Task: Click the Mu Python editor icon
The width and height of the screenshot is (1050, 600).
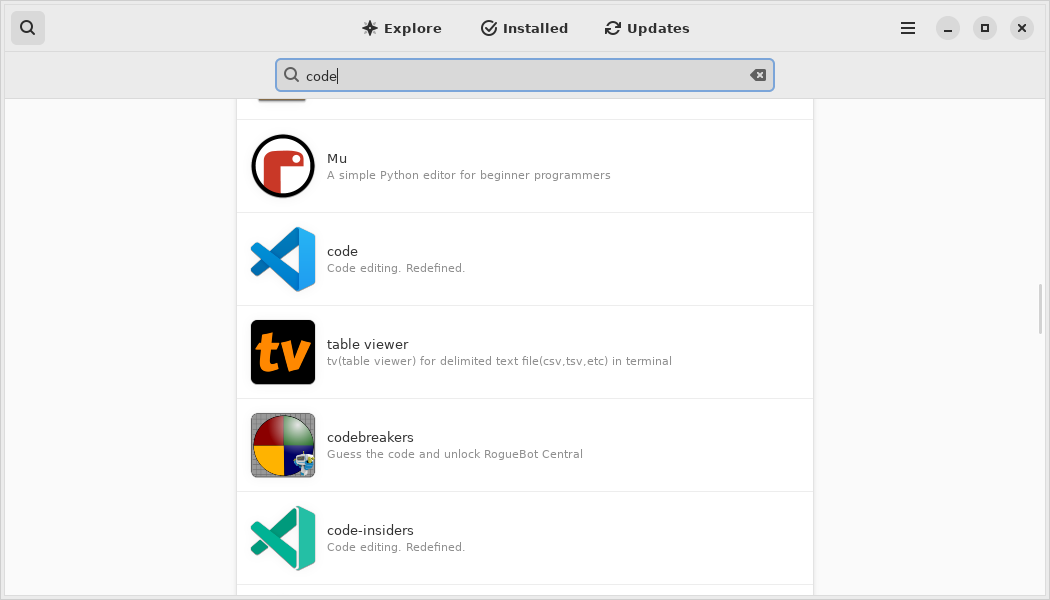Action: pyautogui.click(x=283, y=166)
